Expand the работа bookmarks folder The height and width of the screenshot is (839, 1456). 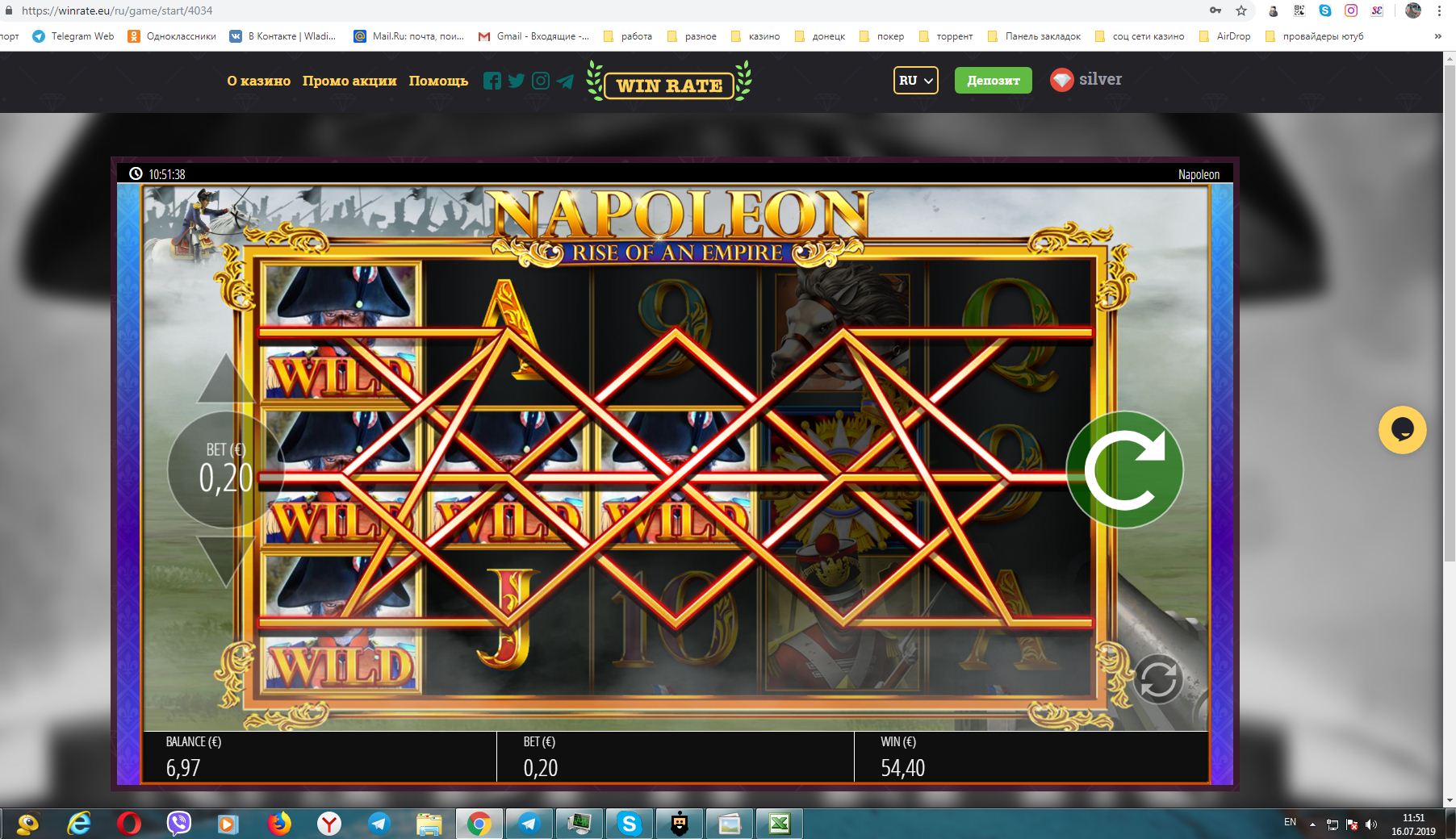tap(628, 36)
